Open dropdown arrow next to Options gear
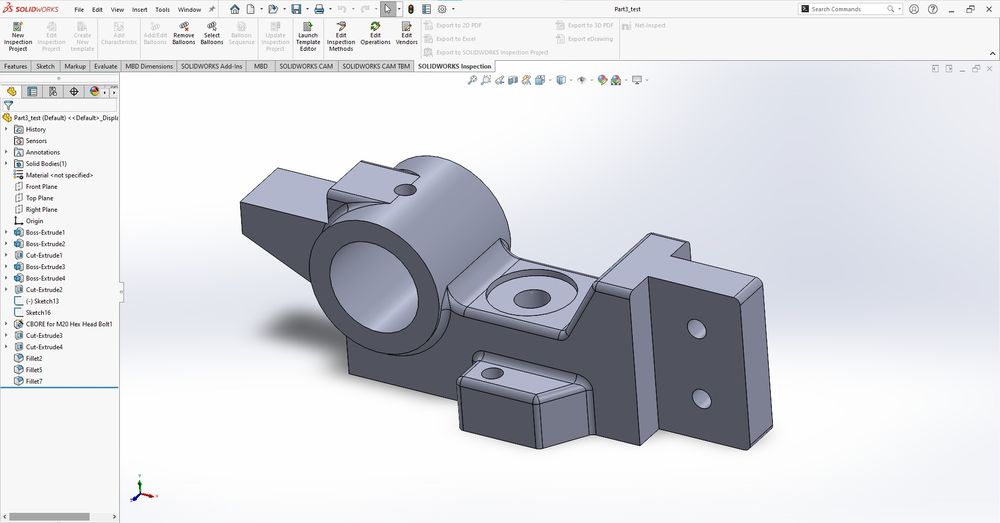The width and height of the screenshot is (1000, 523). pos(453,9)
